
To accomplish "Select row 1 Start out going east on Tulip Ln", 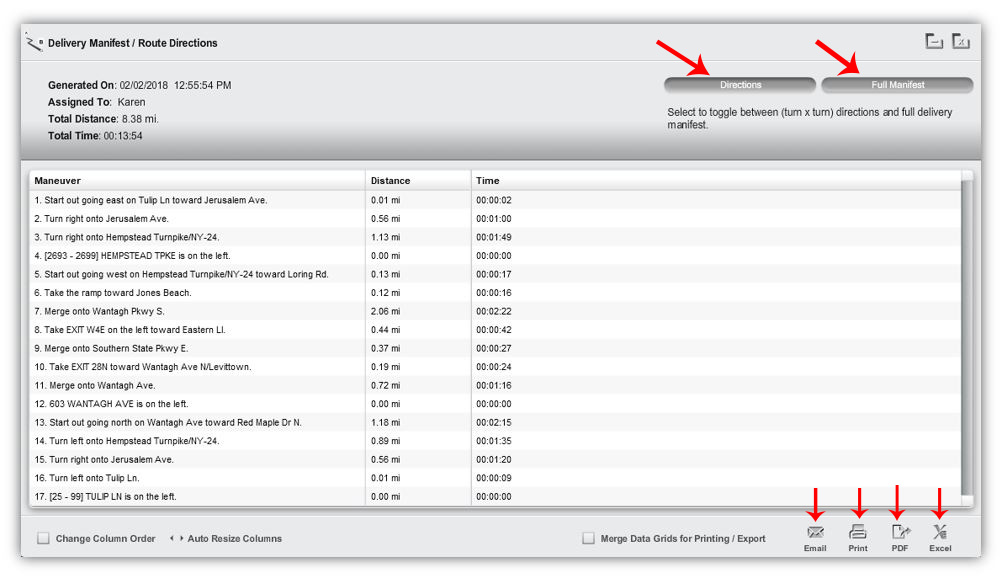I will (495, 200).
